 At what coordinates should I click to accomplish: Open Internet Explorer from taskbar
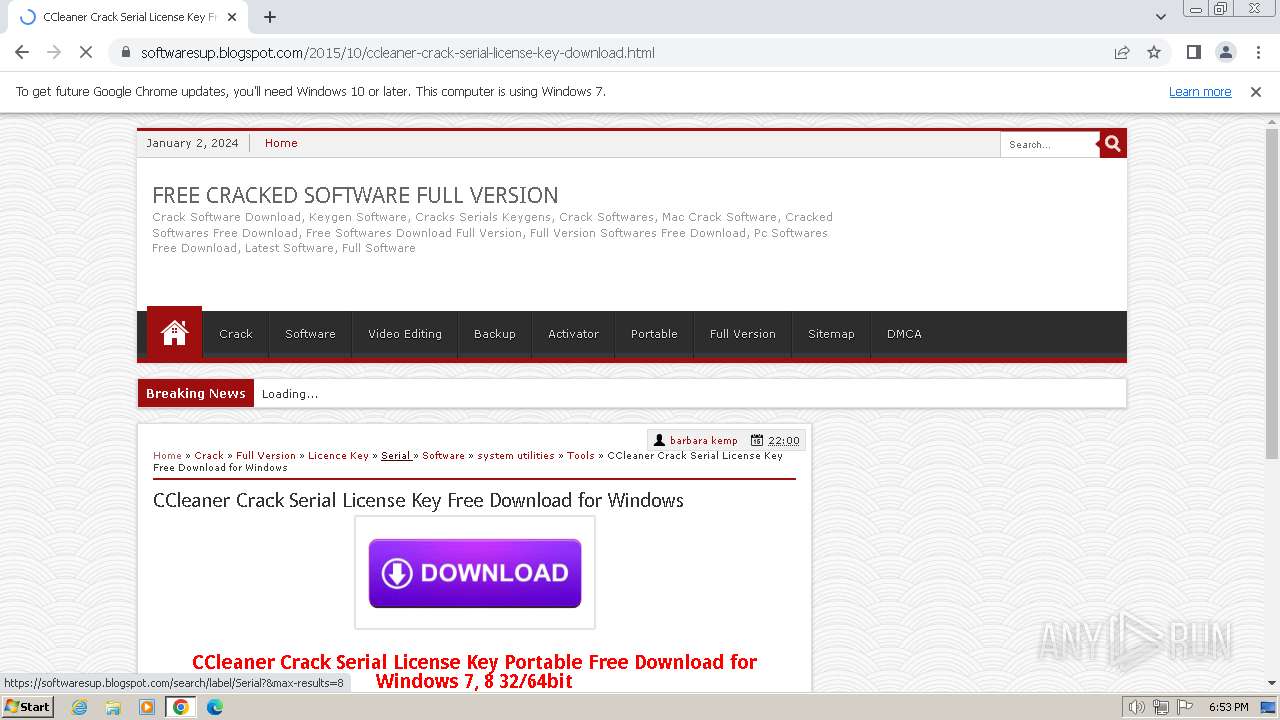79,707
